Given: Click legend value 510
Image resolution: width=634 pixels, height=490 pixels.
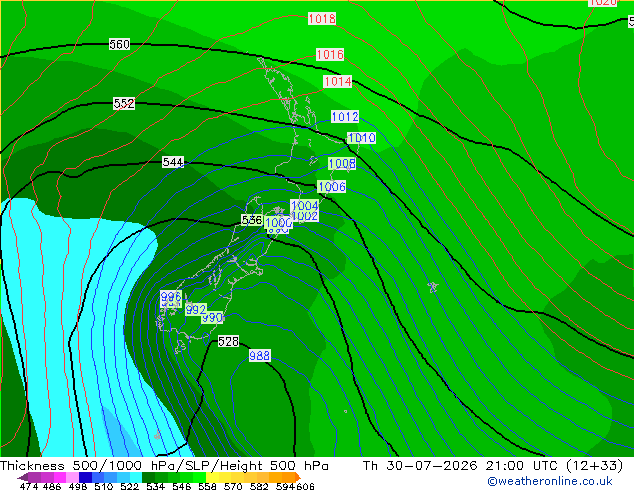Looking at the screenshot, I should [x=104, y=486].
